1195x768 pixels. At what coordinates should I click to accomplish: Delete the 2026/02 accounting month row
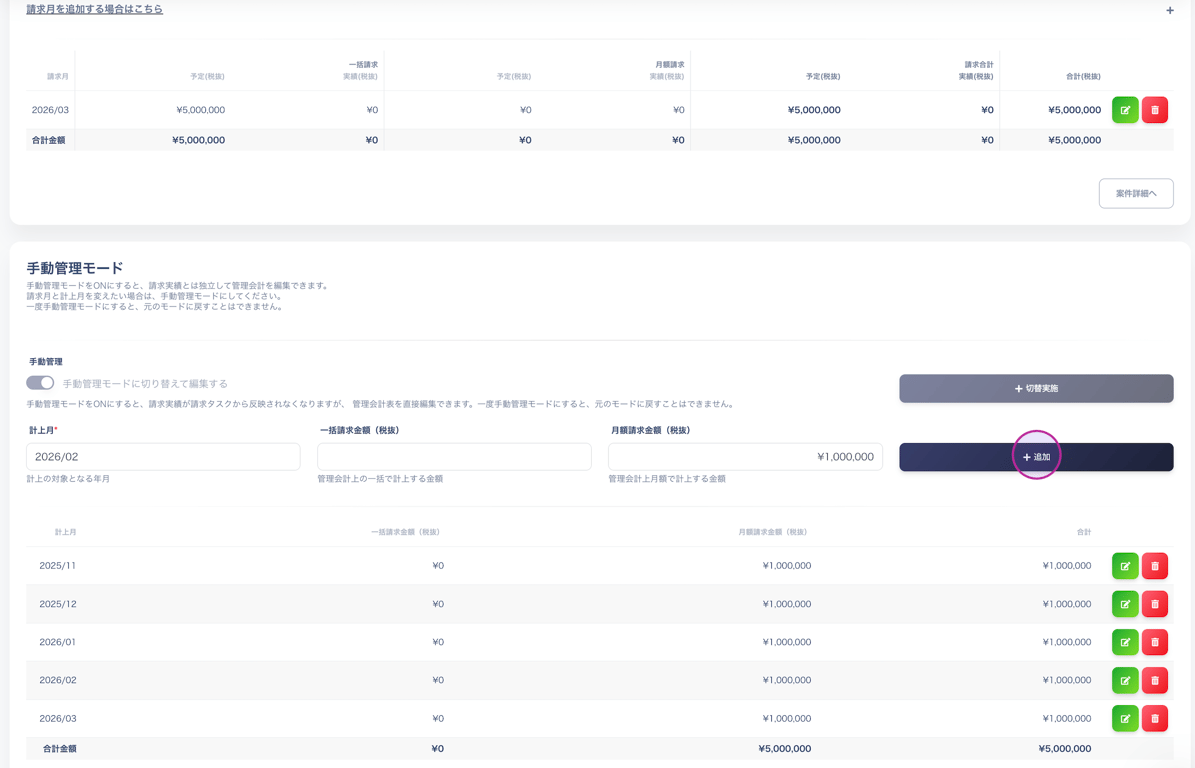pyautogui.click(x=1155, y=680)
